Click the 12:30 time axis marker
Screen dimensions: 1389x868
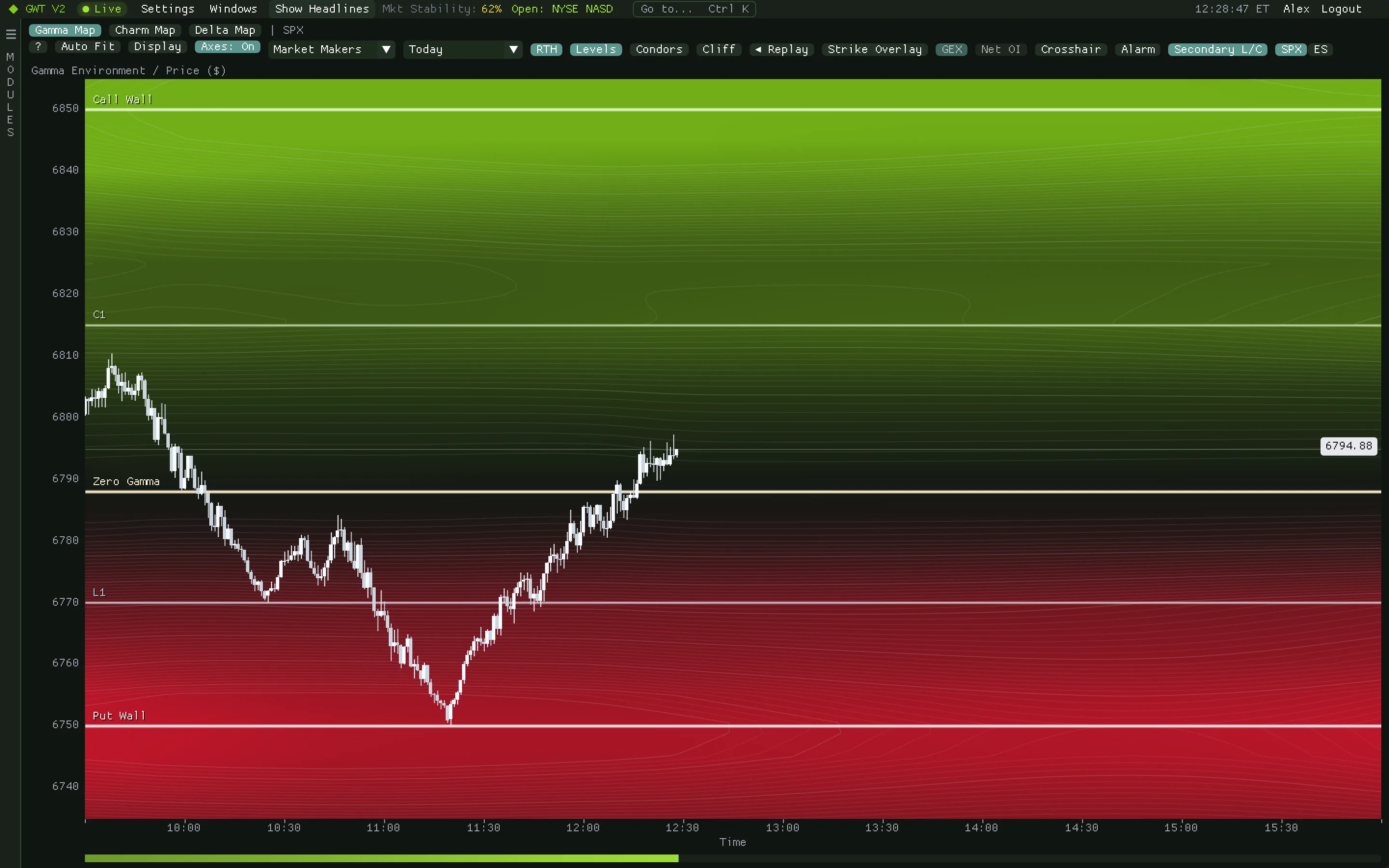tap(682, 828)
